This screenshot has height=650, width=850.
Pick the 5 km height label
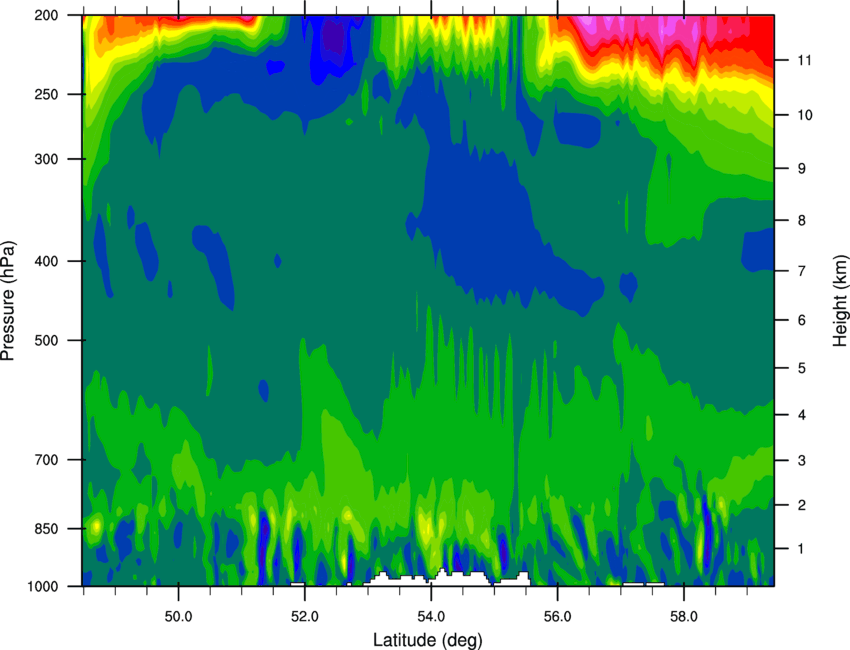click(802, 368)
